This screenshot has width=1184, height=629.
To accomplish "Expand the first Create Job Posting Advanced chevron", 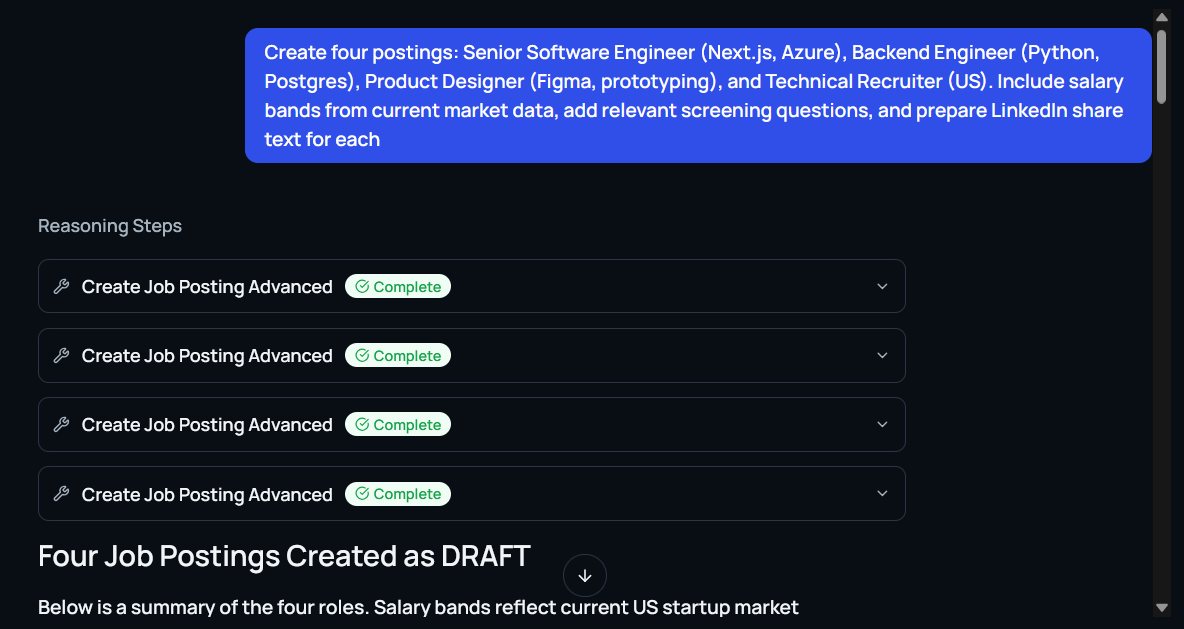I will [x=882, y=287].
